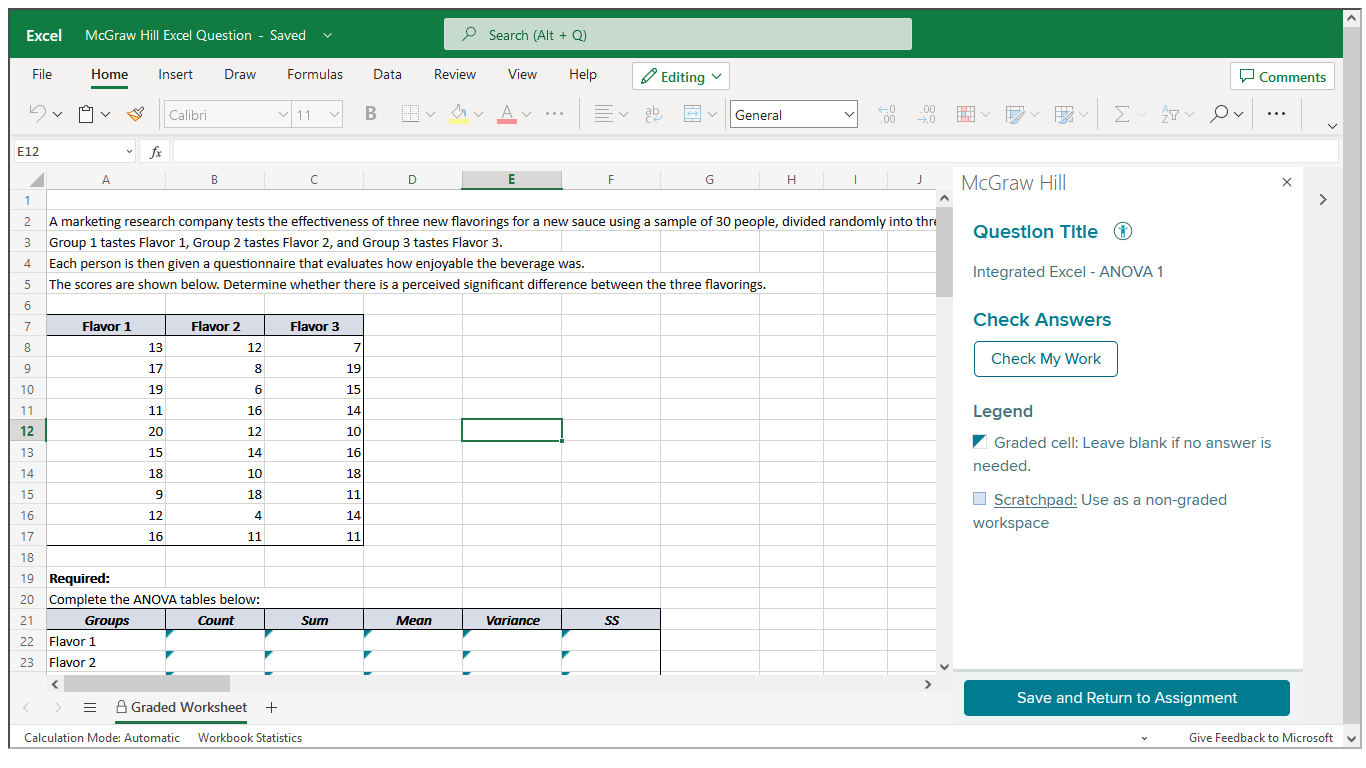Click the Check My Work button

(1045, 358)
